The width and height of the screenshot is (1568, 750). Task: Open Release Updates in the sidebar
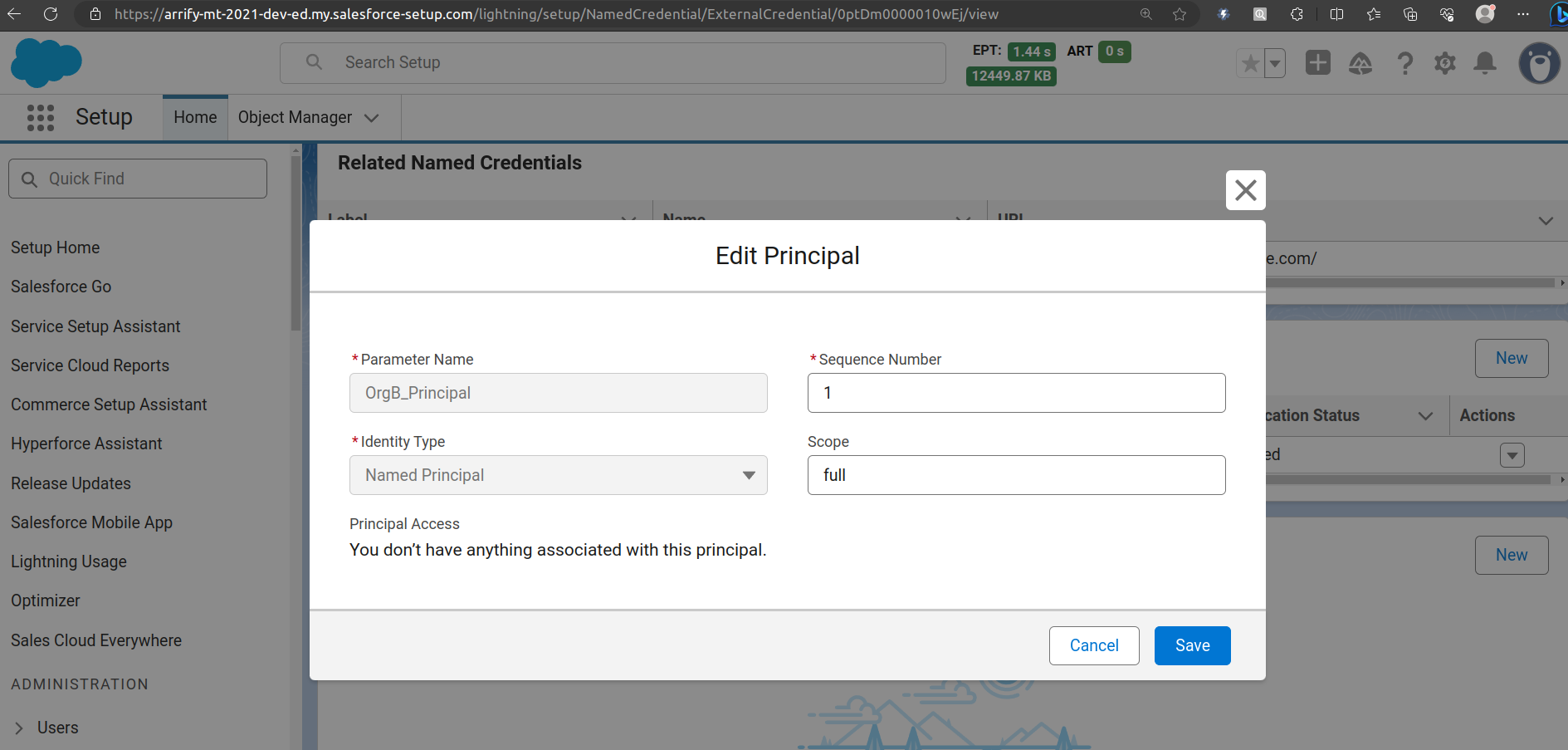point(71,483)
